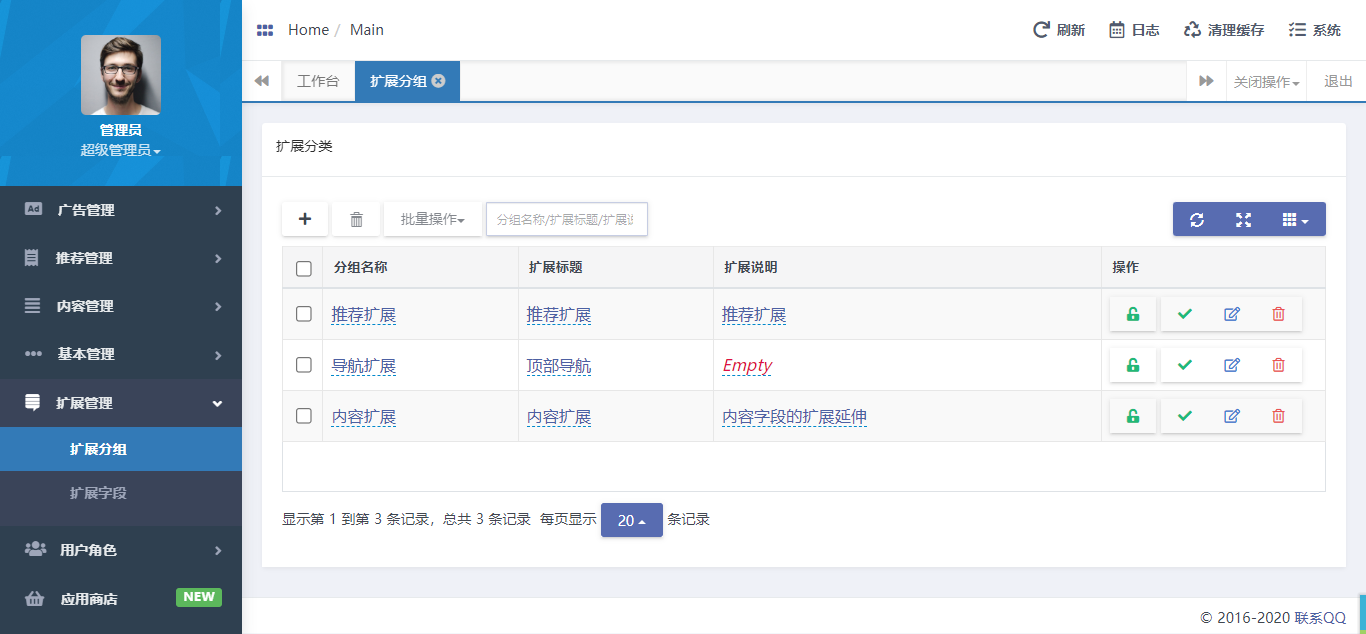Click the red Empty description link
The image size is (1366, 634).
click(x=747, y=366)
